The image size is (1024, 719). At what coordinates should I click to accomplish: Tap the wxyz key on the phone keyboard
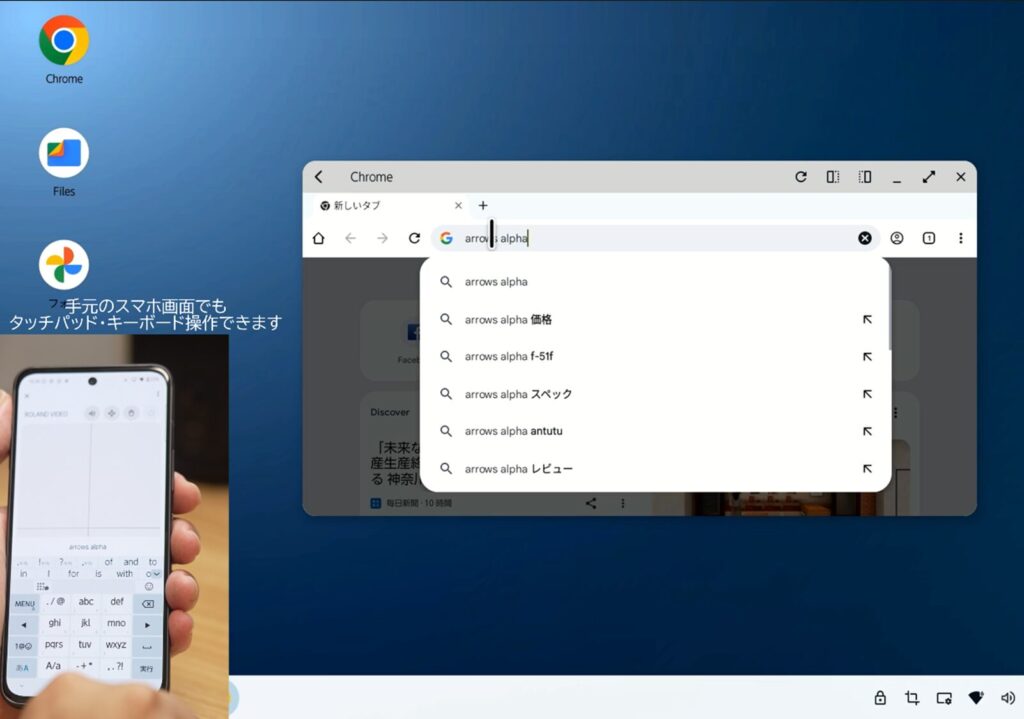coord(116,645)
